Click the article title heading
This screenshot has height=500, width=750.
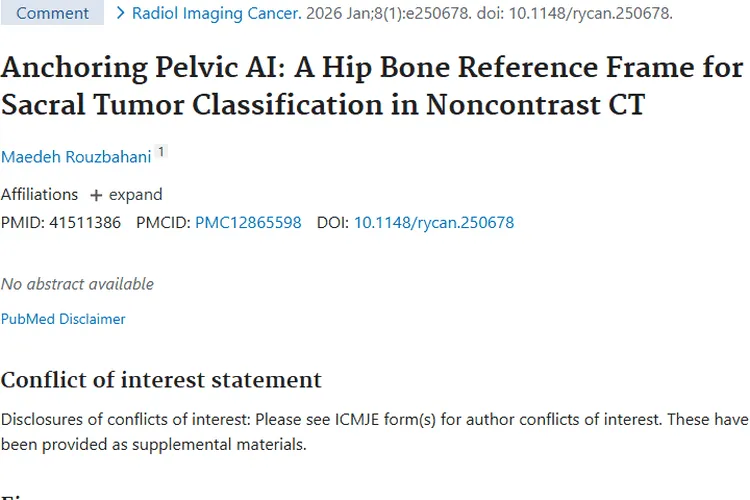372,86
